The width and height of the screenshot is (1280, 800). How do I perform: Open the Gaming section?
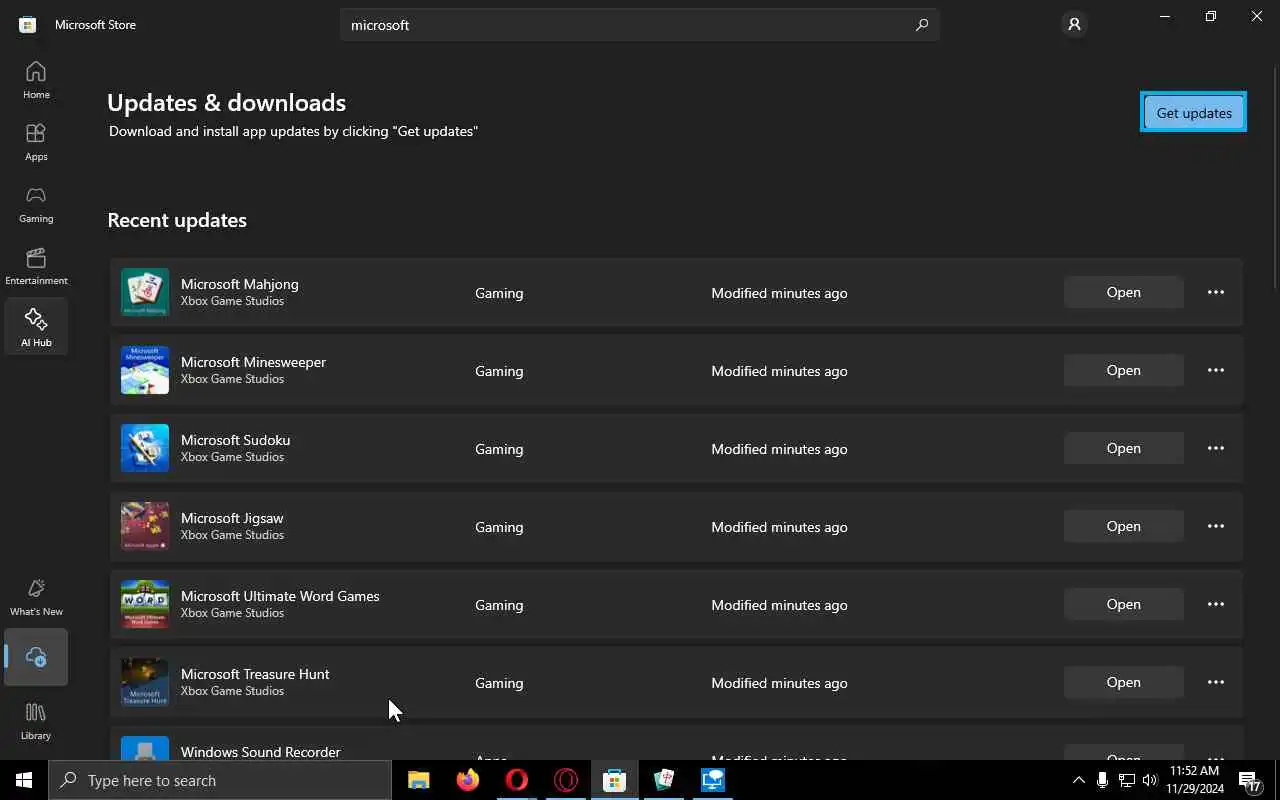click(36, 204)
